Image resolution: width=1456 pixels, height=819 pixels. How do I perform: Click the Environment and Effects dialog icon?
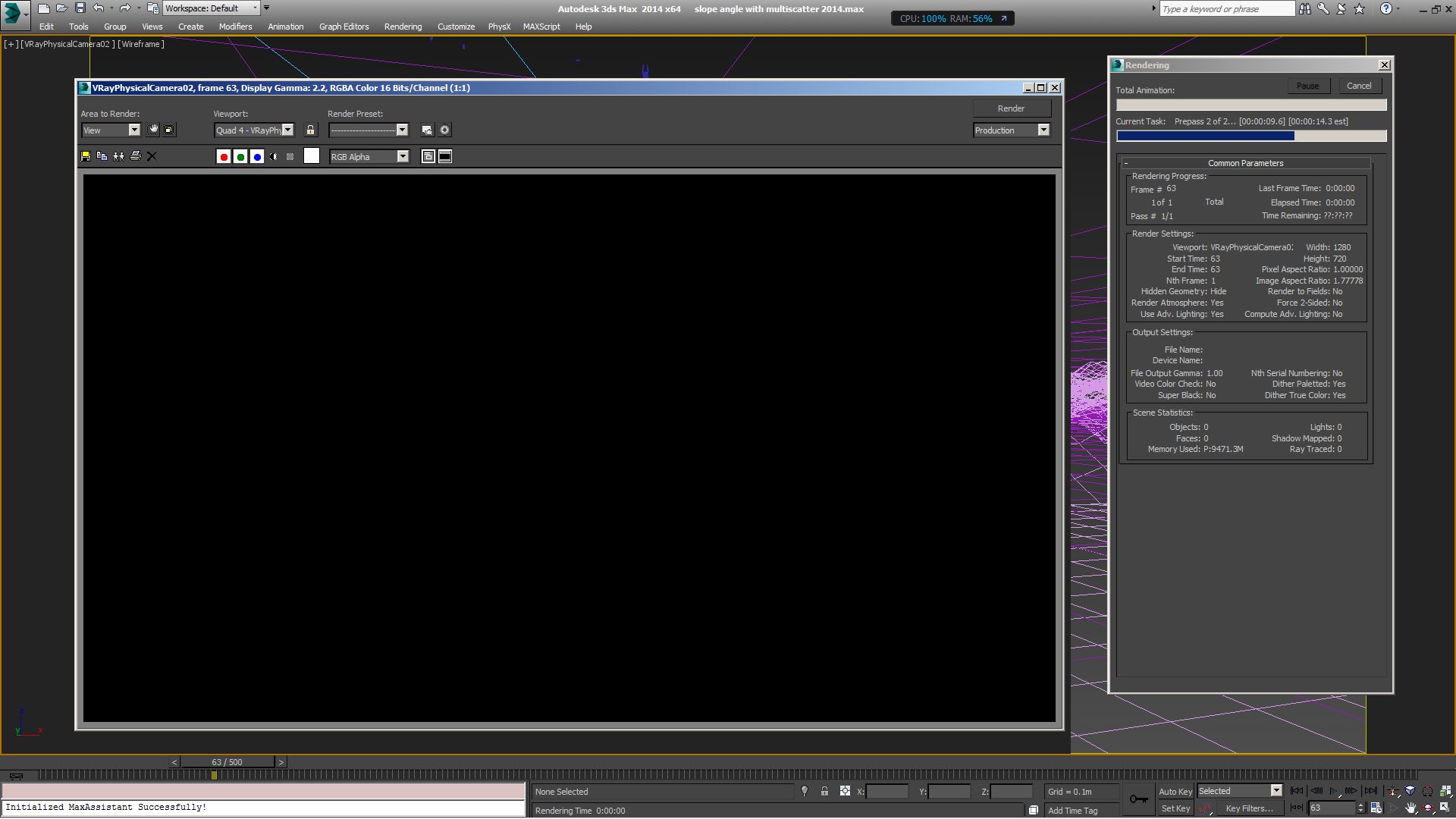point(445,130)
